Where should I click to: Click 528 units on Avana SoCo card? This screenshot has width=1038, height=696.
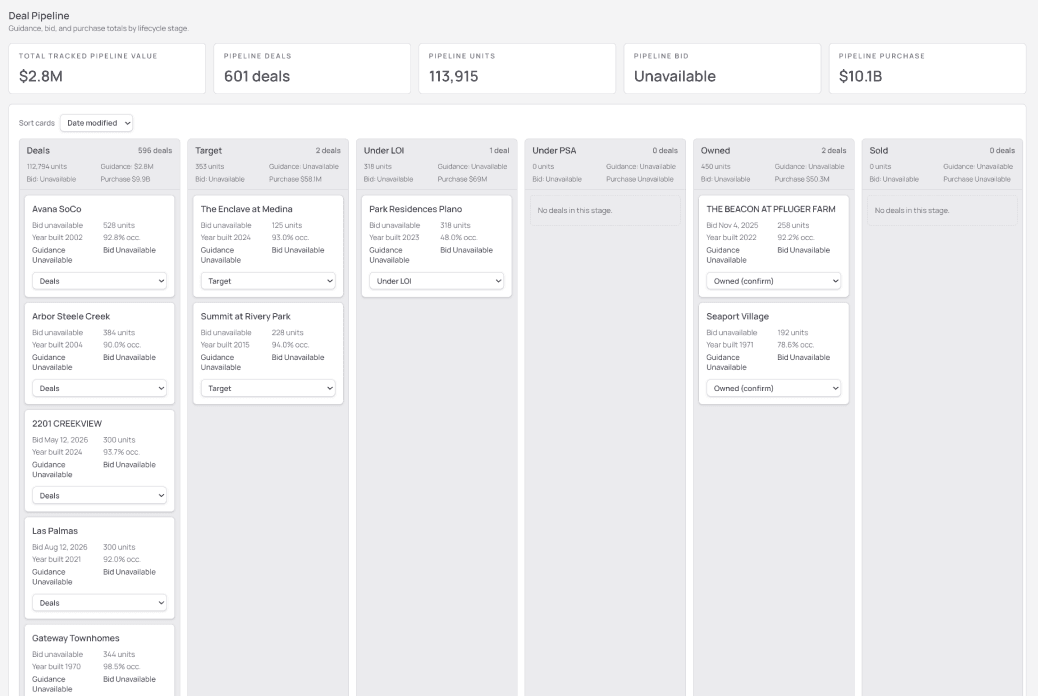[119, 225]
